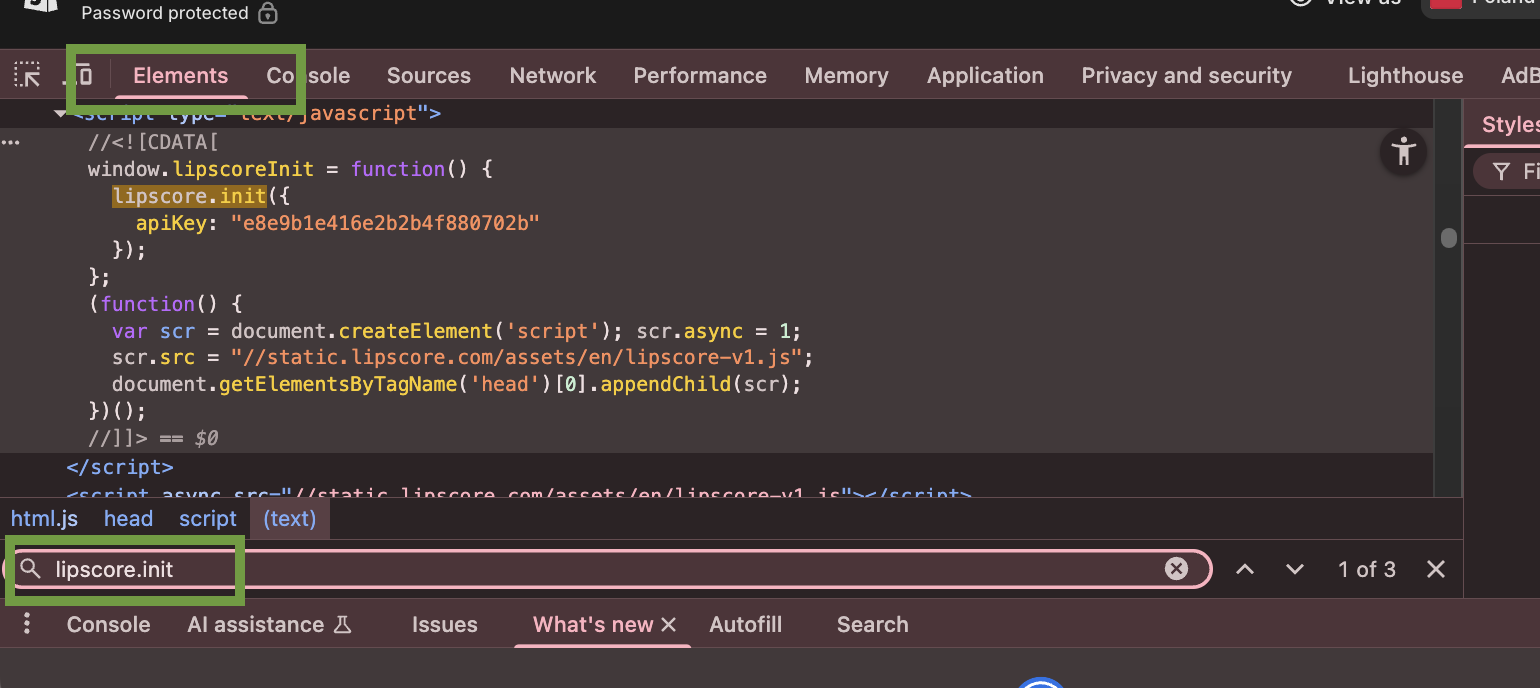Go to previous search result arrow

1244,569
